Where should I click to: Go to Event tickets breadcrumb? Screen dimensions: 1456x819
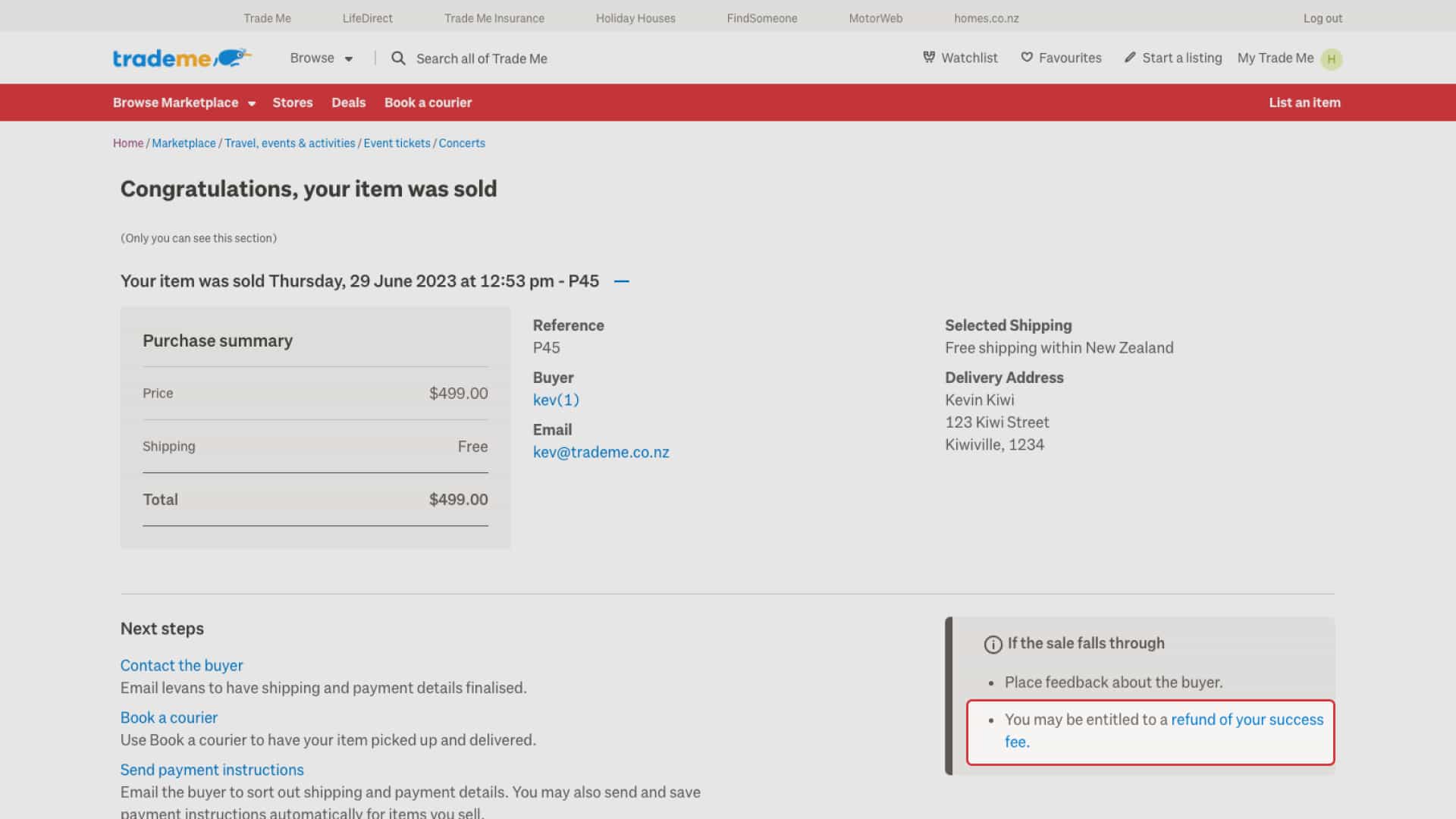(x=397, y=143)
